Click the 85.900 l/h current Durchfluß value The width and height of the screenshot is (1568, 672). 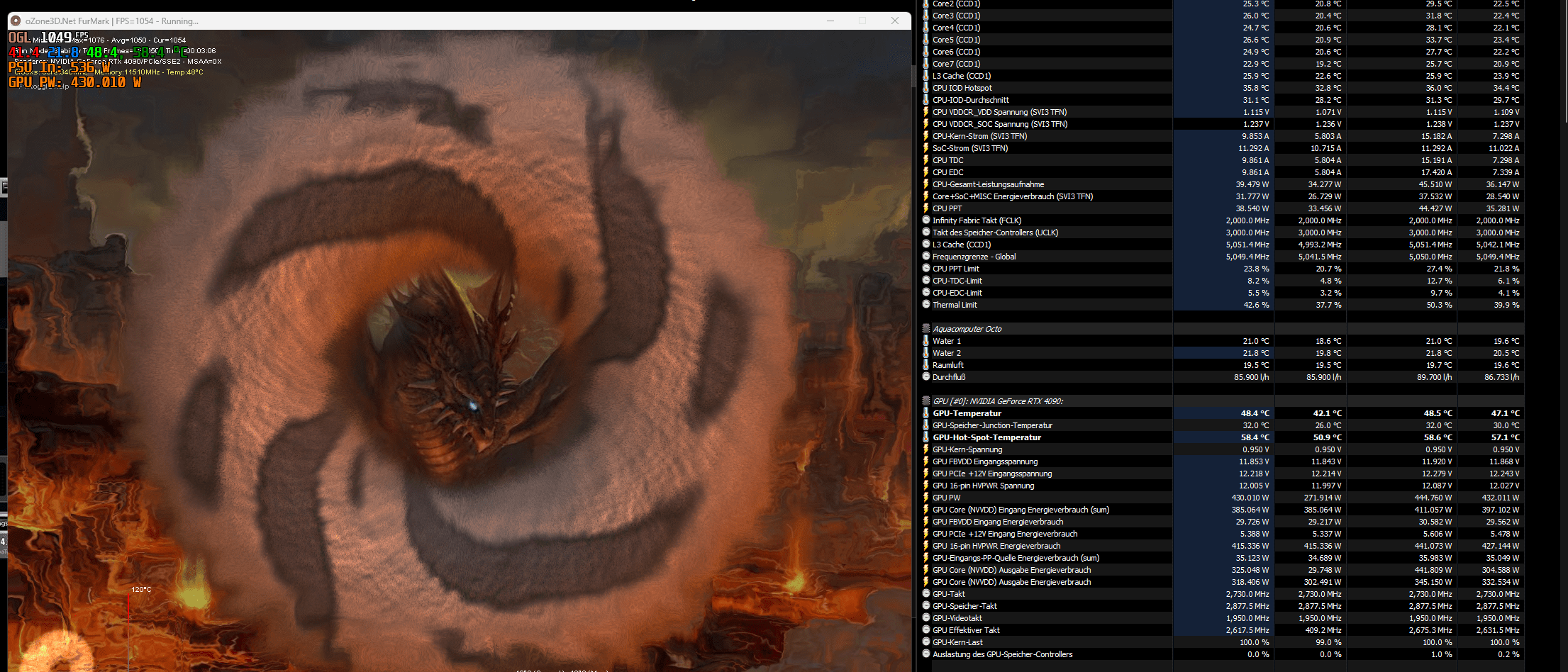pyautogui.click(x=1251, y=377)
